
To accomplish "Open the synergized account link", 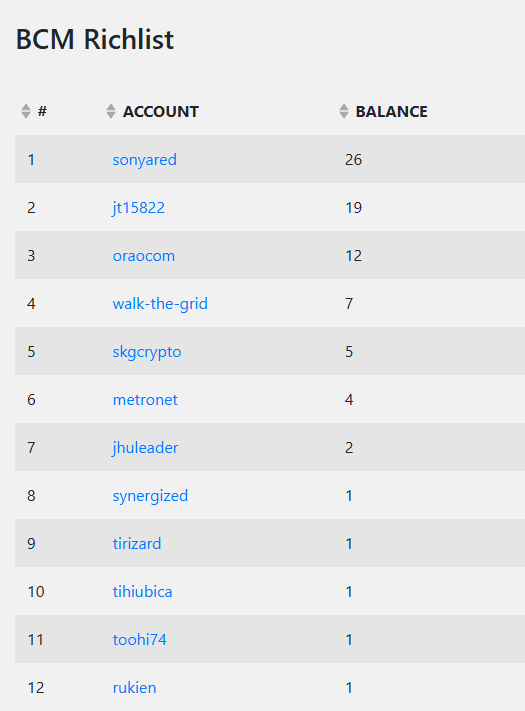I will tap(150, 496).
